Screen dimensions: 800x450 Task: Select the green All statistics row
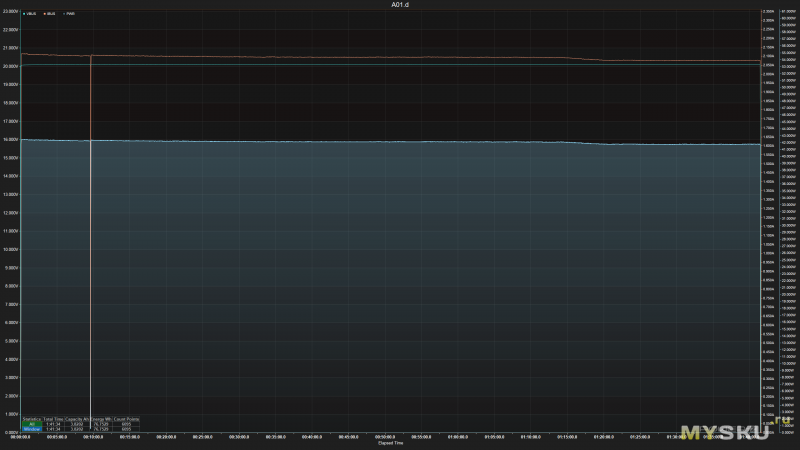tap(81, 424)
